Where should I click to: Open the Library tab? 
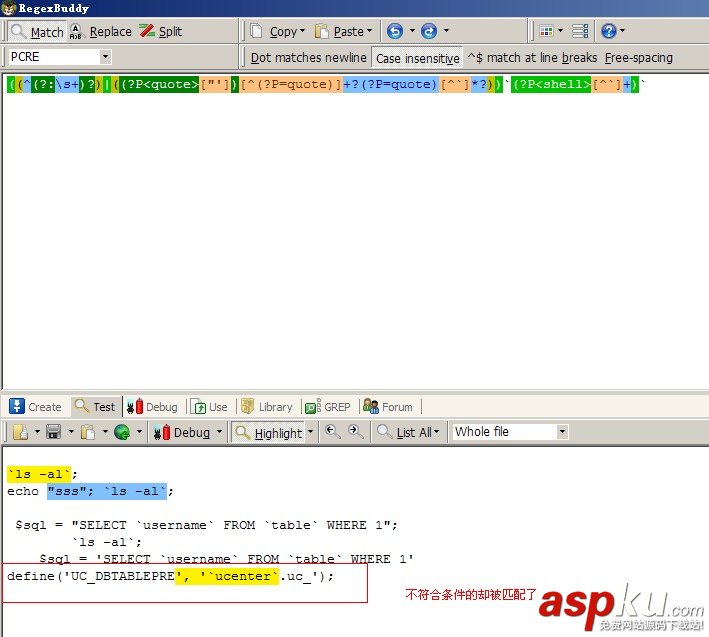[x=267, y=407]
